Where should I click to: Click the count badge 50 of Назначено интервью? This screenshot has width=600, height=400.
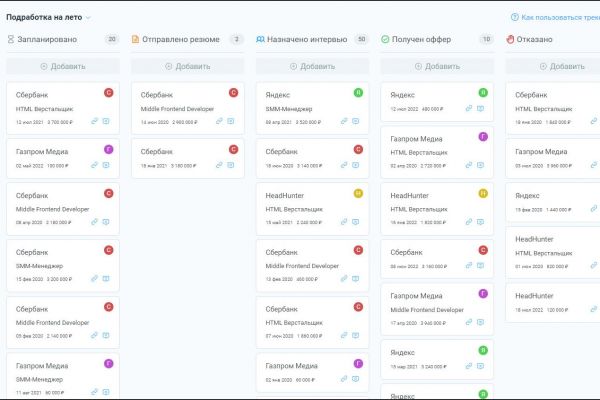click(361, 39)
